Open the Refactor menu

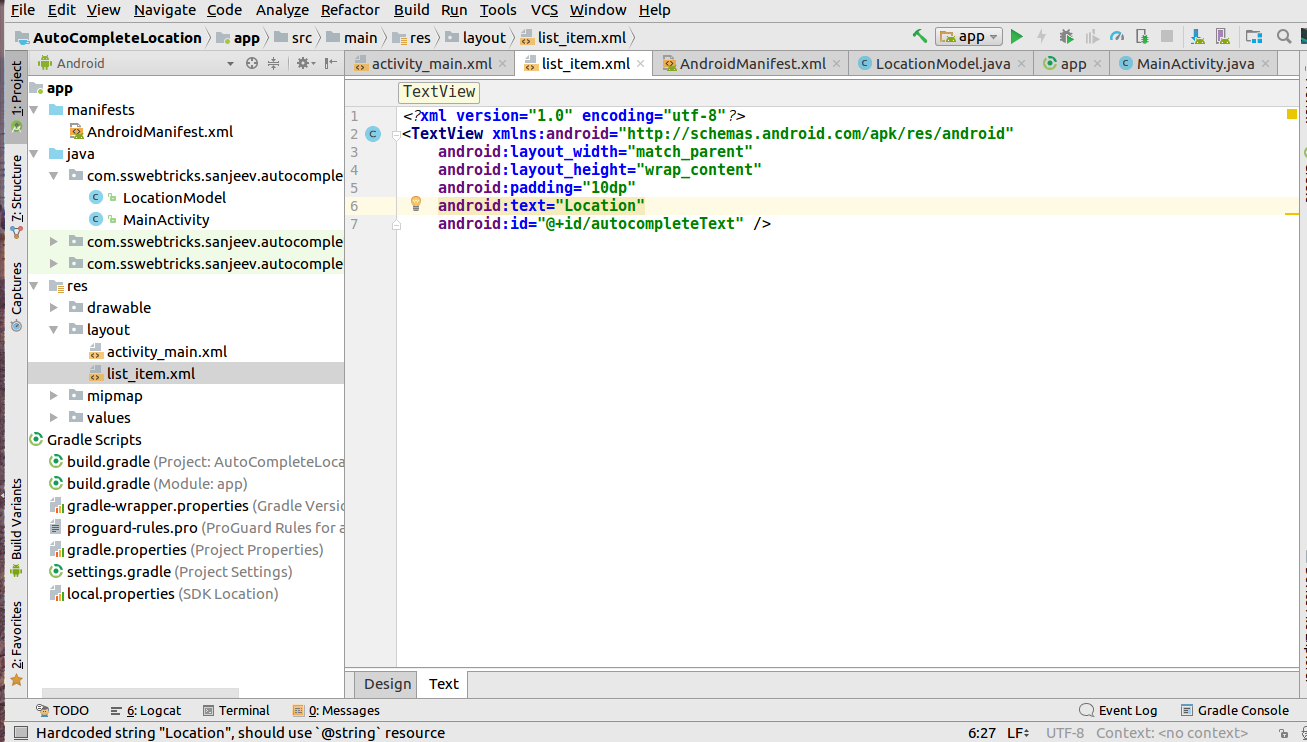tap(350, 10)
